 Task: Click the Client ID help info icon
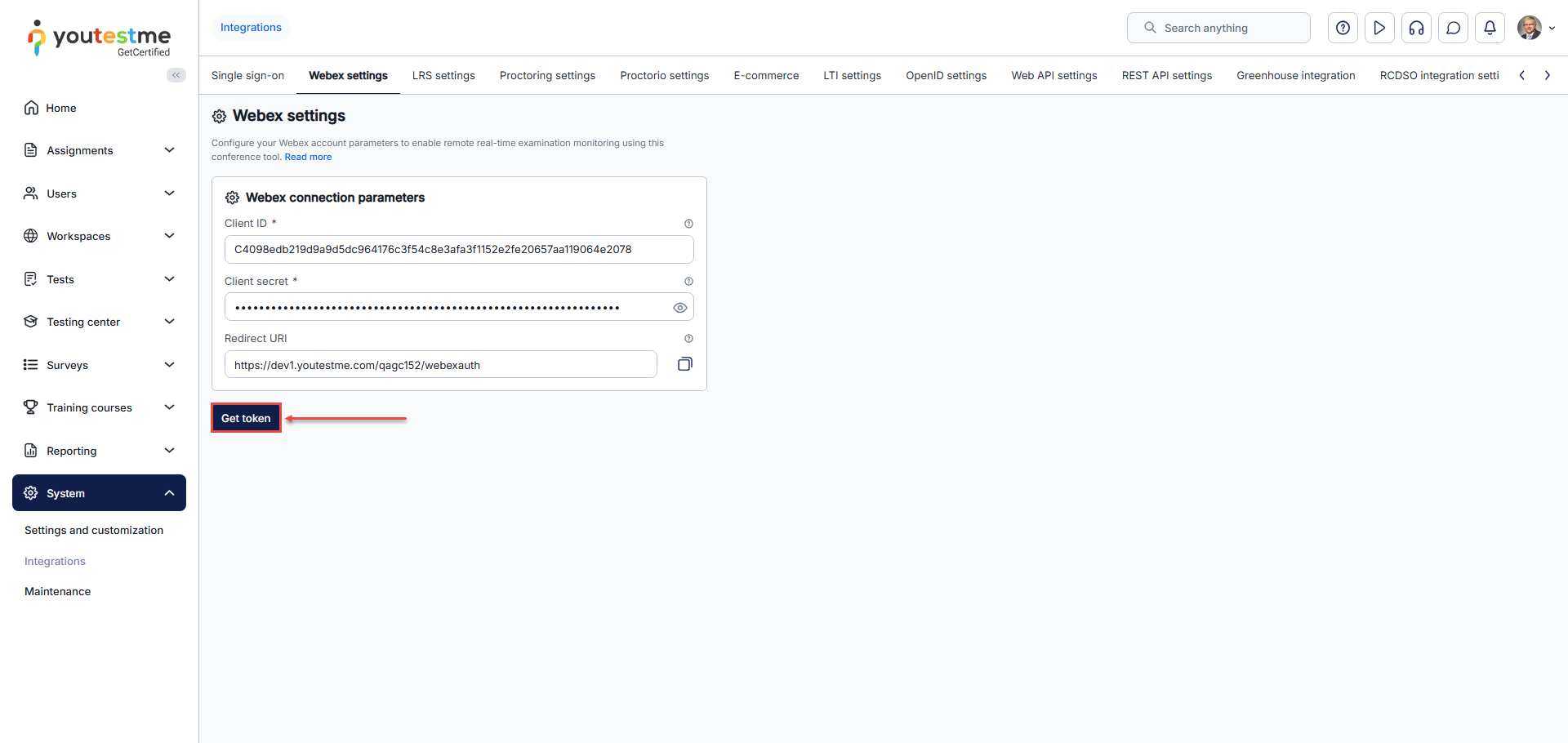[x=688, y=224]
